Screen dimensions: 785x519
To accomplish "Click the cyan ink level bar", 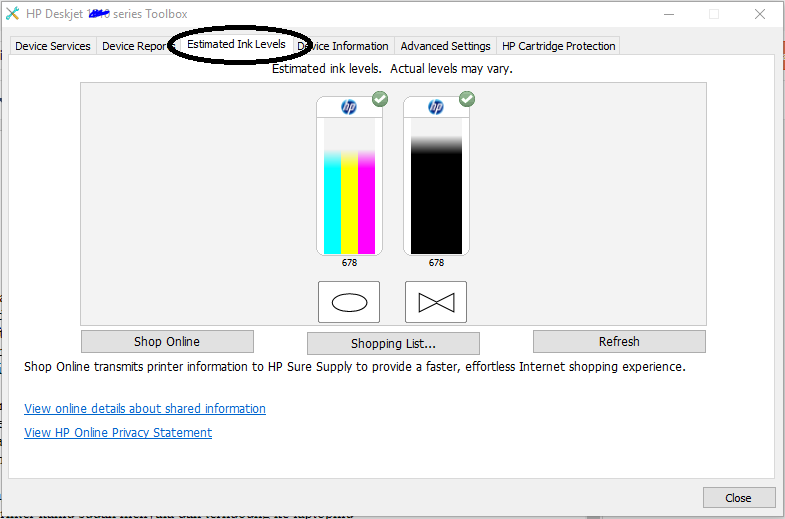I will [332, 203].
